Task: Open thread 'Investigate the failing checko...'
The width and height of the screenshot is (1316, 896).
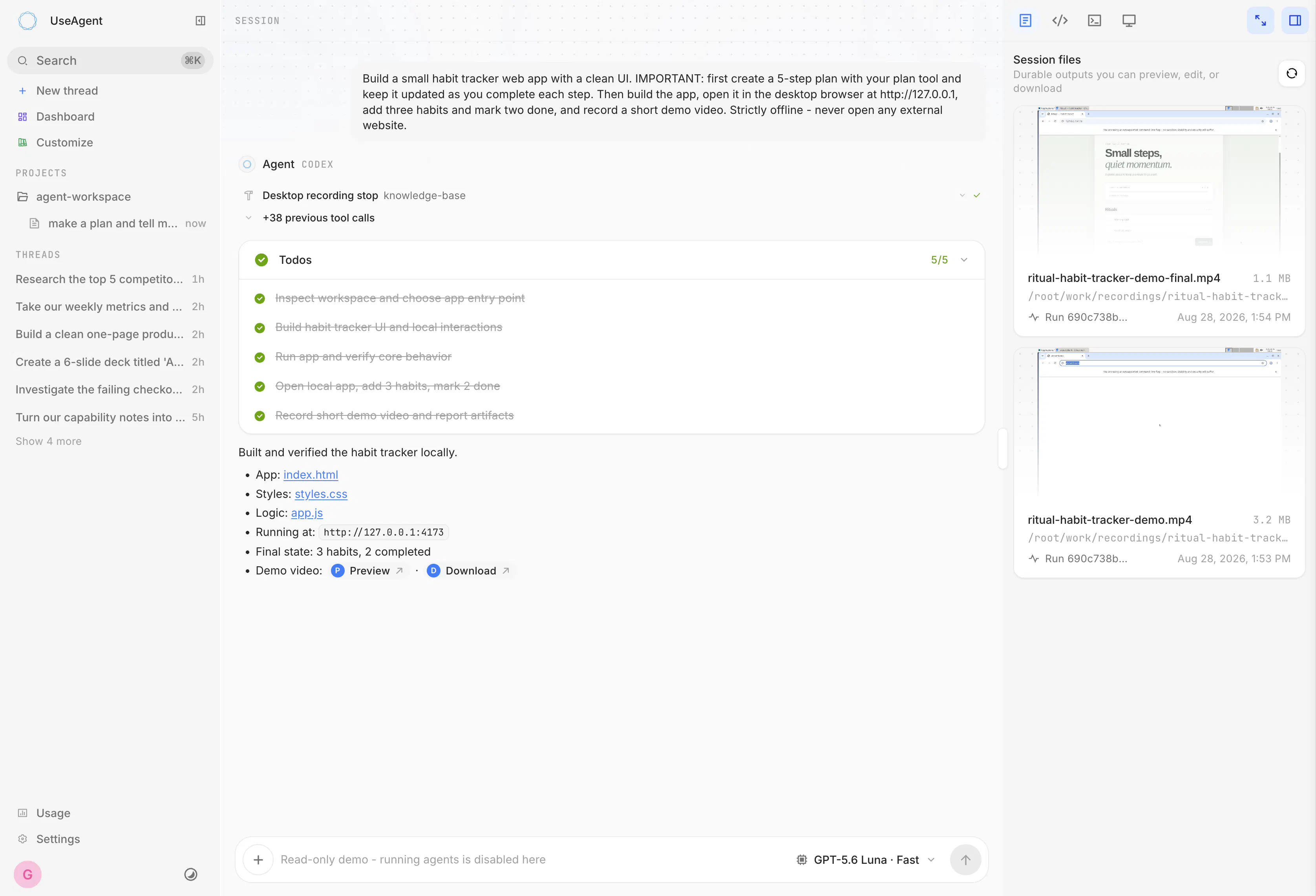Action: coord(110,389)
